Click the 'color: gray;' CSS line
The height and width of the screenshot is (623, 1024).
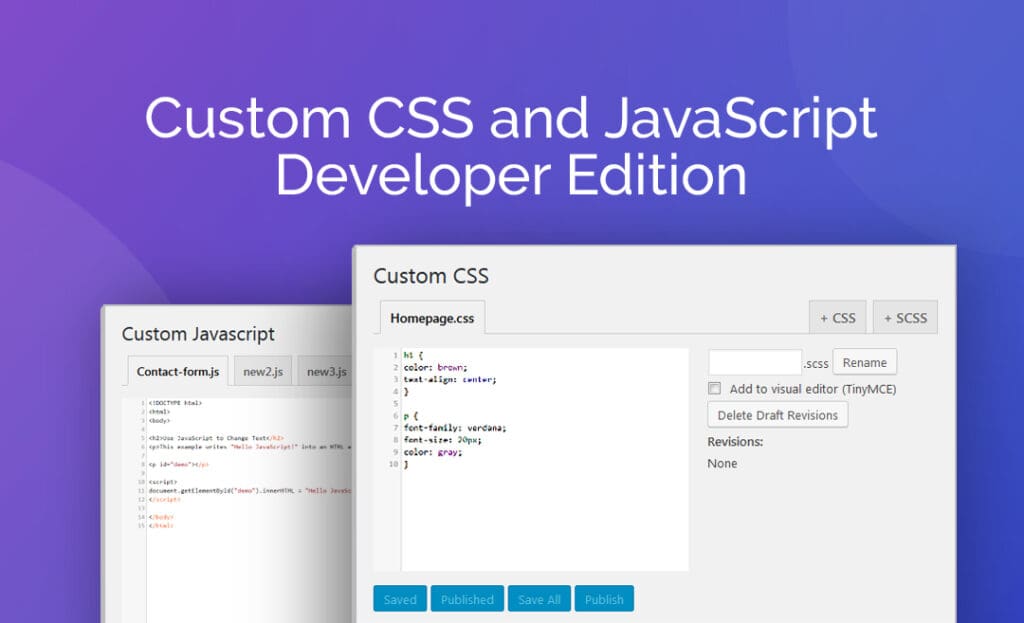[433, 452]
